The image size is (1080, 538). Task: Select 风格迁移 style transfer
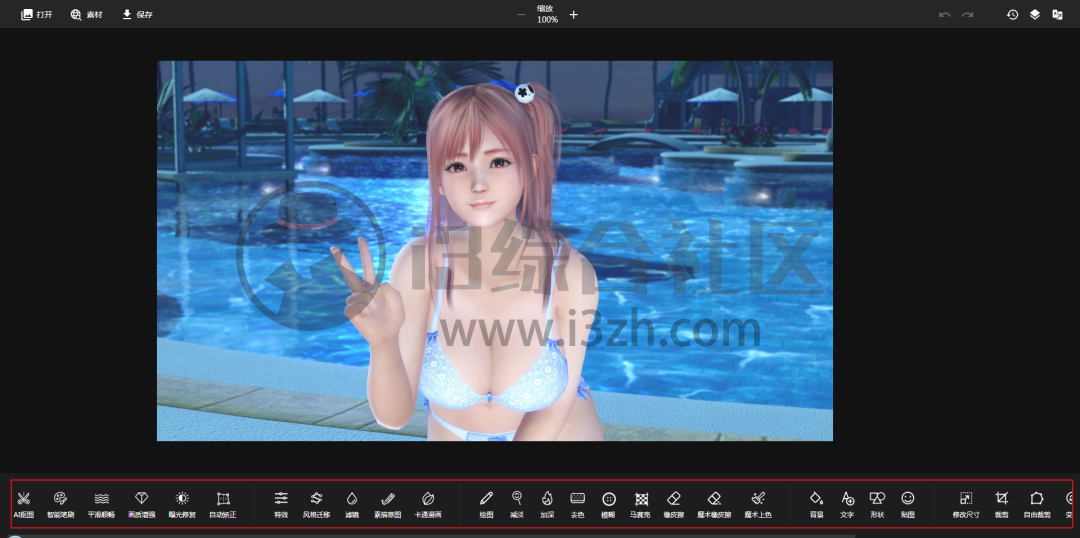[316, 504]
